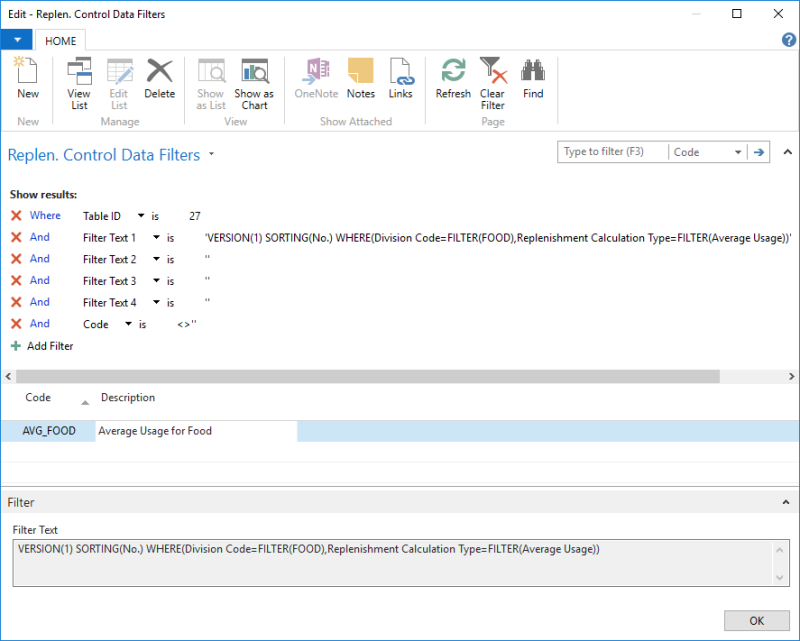Click the Refresh icon
Viewport: 800px width, 641px height.
tap(453, 70)
